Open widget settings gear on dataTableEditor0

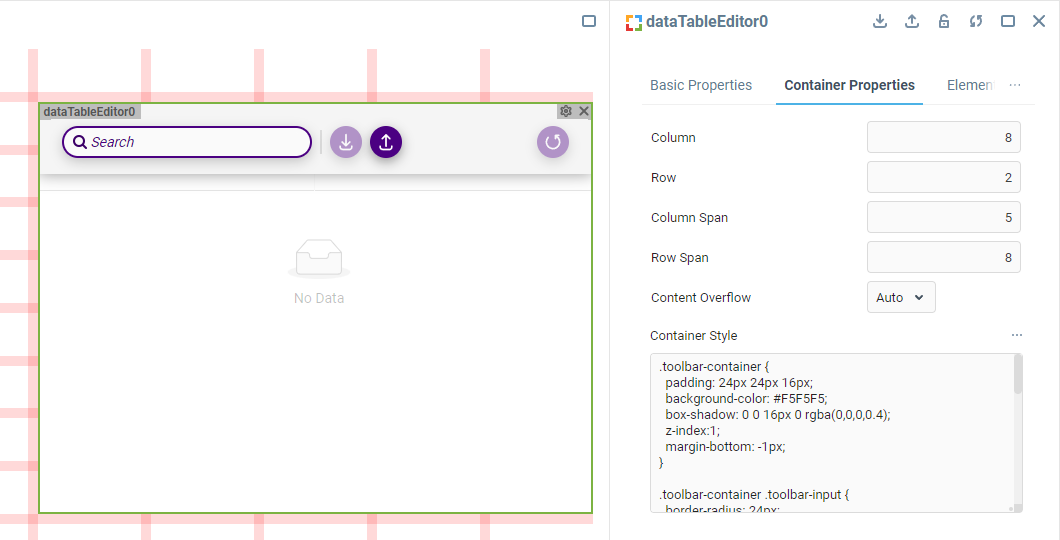click(566, 111)
